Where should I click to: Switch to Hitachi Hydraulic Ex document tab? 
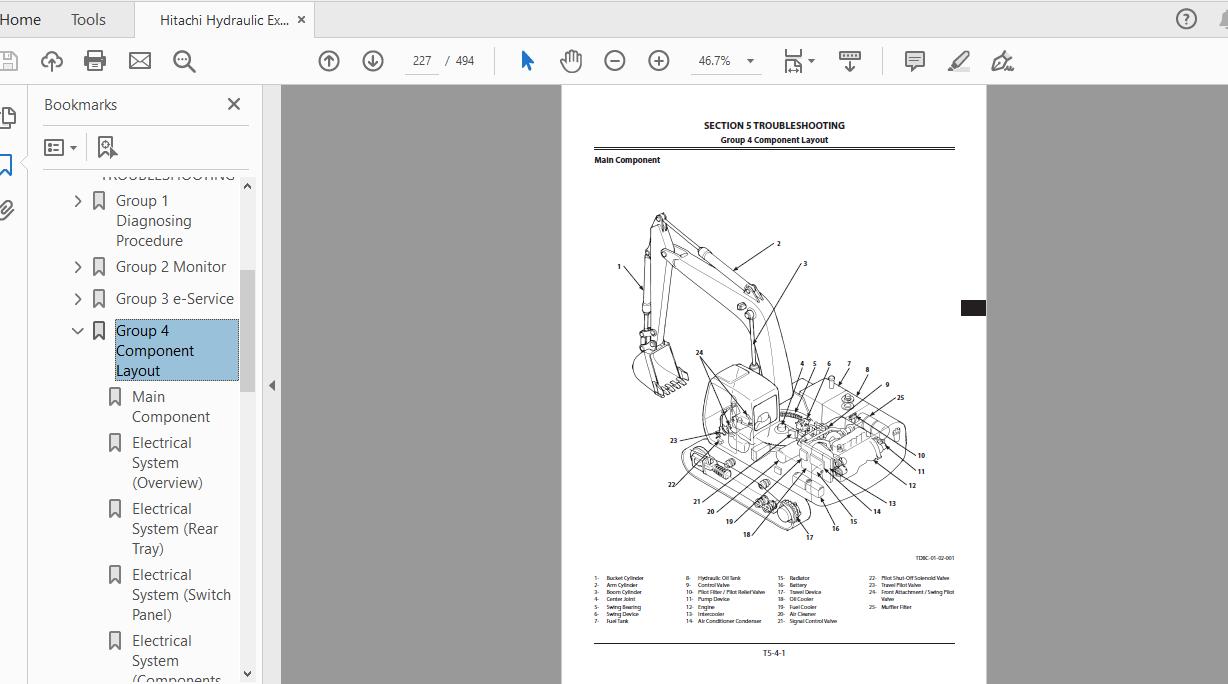pos(224,19)
